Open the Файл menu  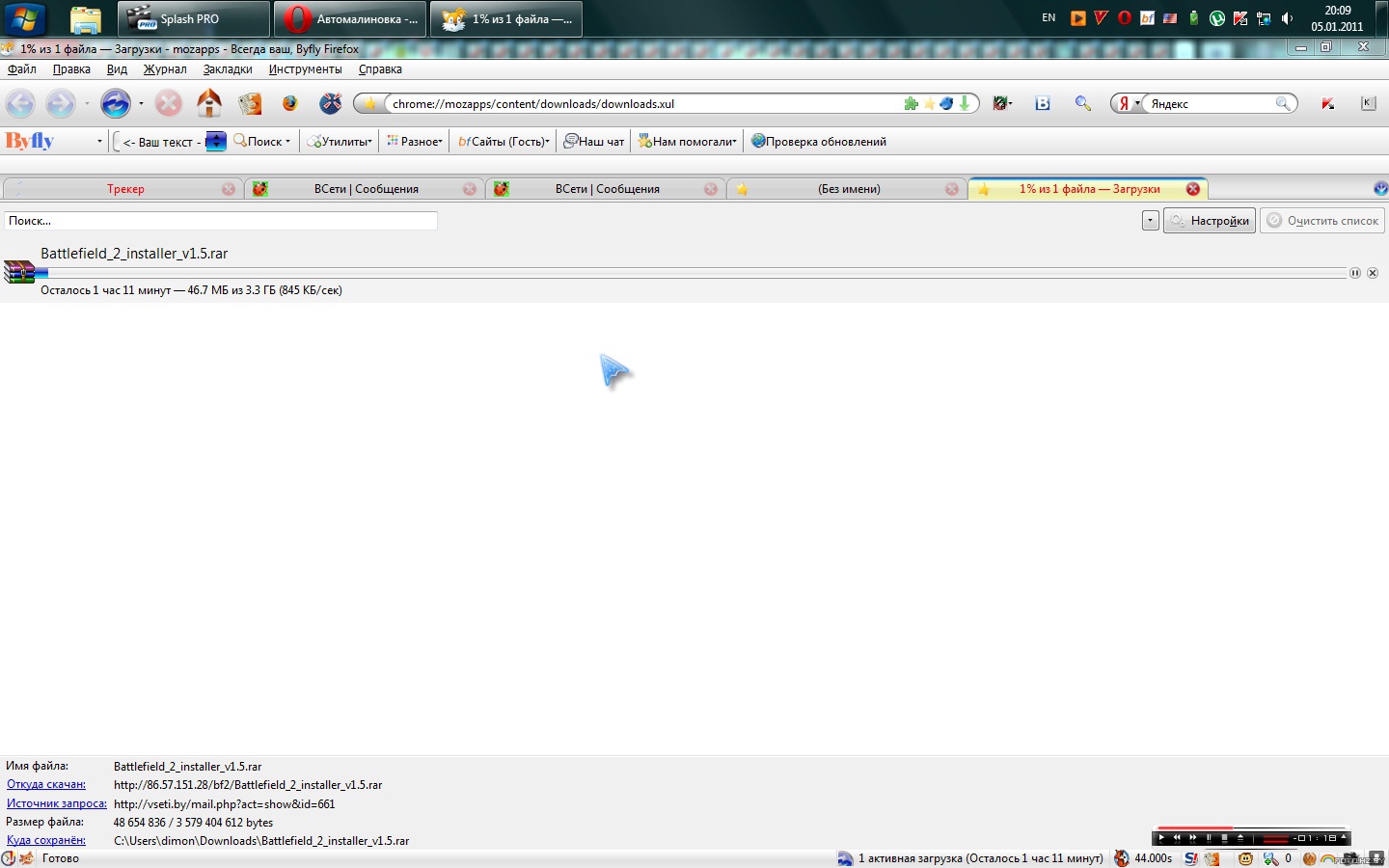tap(21, 69)
